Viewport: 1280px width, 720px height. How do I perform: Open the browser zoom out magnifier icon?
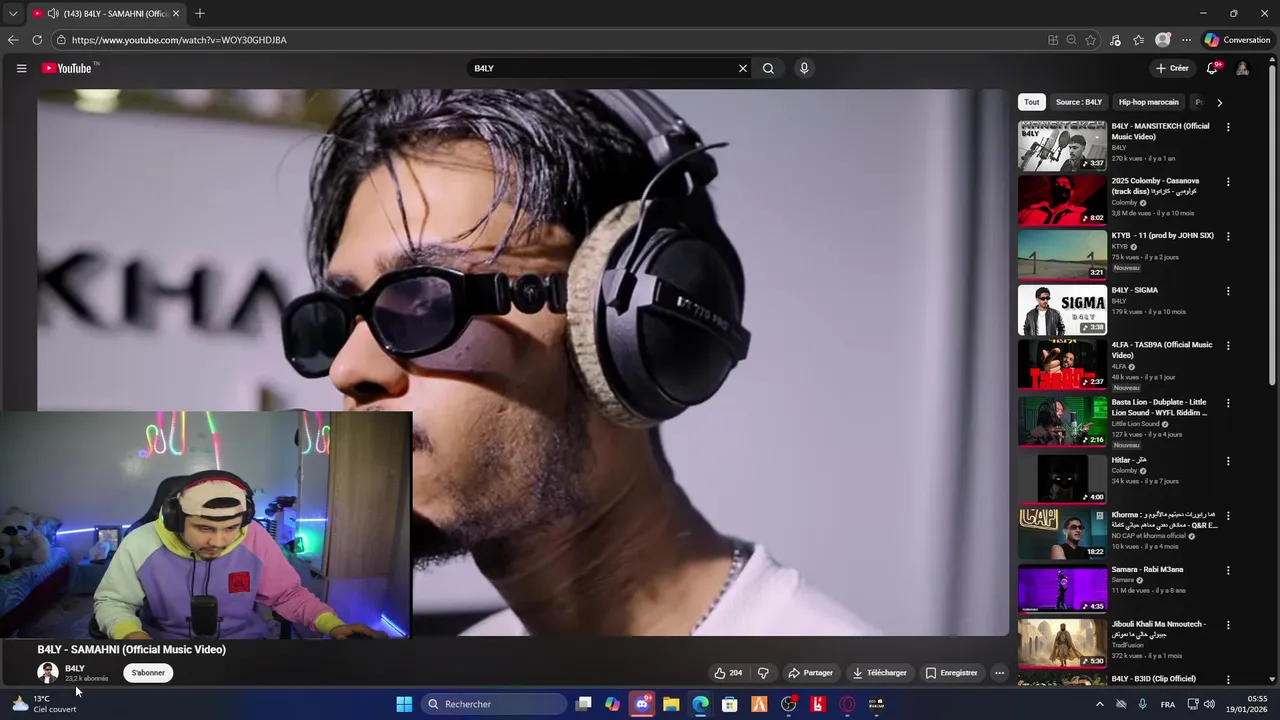[1072, 40]
